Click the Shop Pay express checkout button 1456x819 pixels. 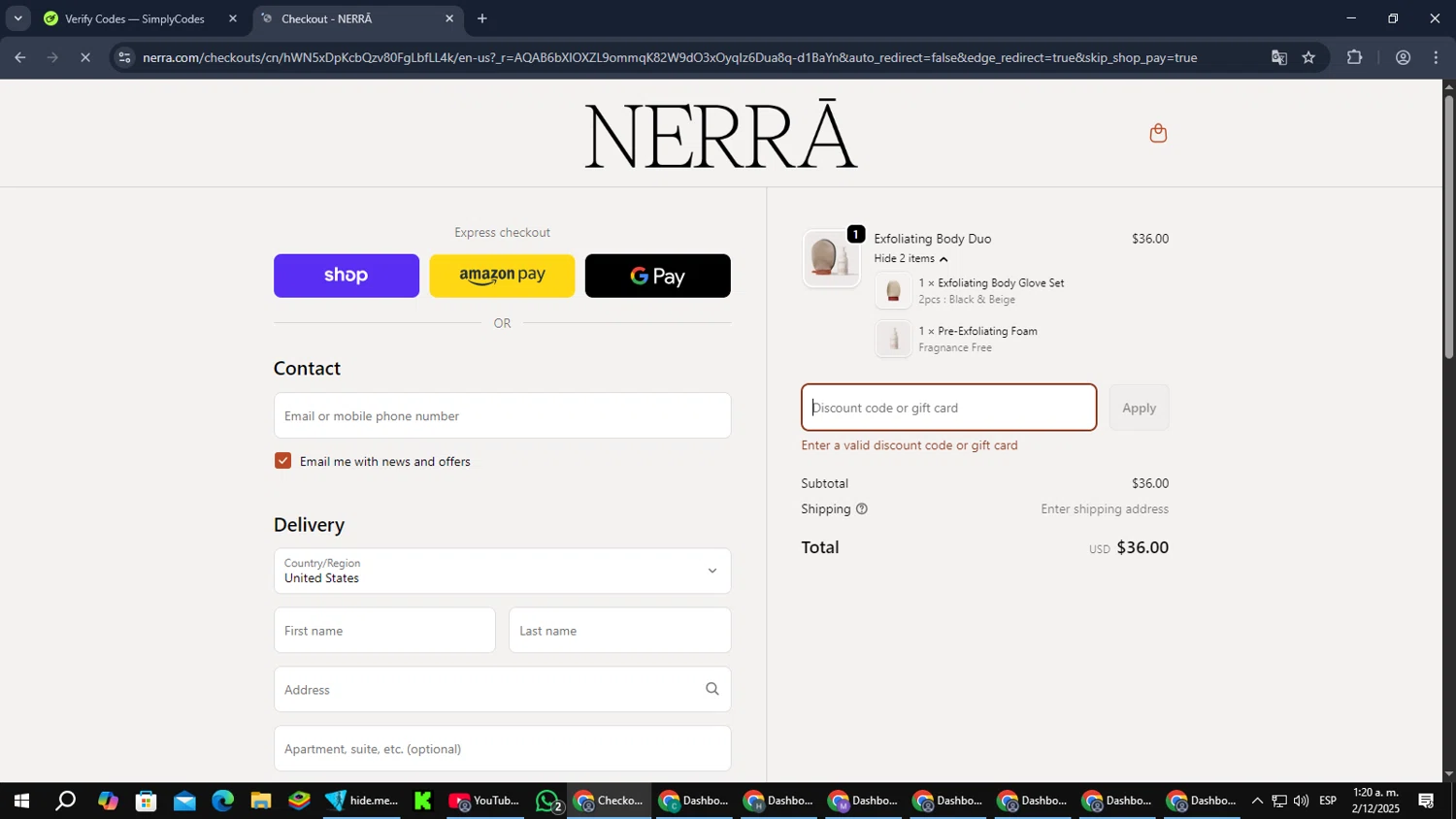(347, 276)
